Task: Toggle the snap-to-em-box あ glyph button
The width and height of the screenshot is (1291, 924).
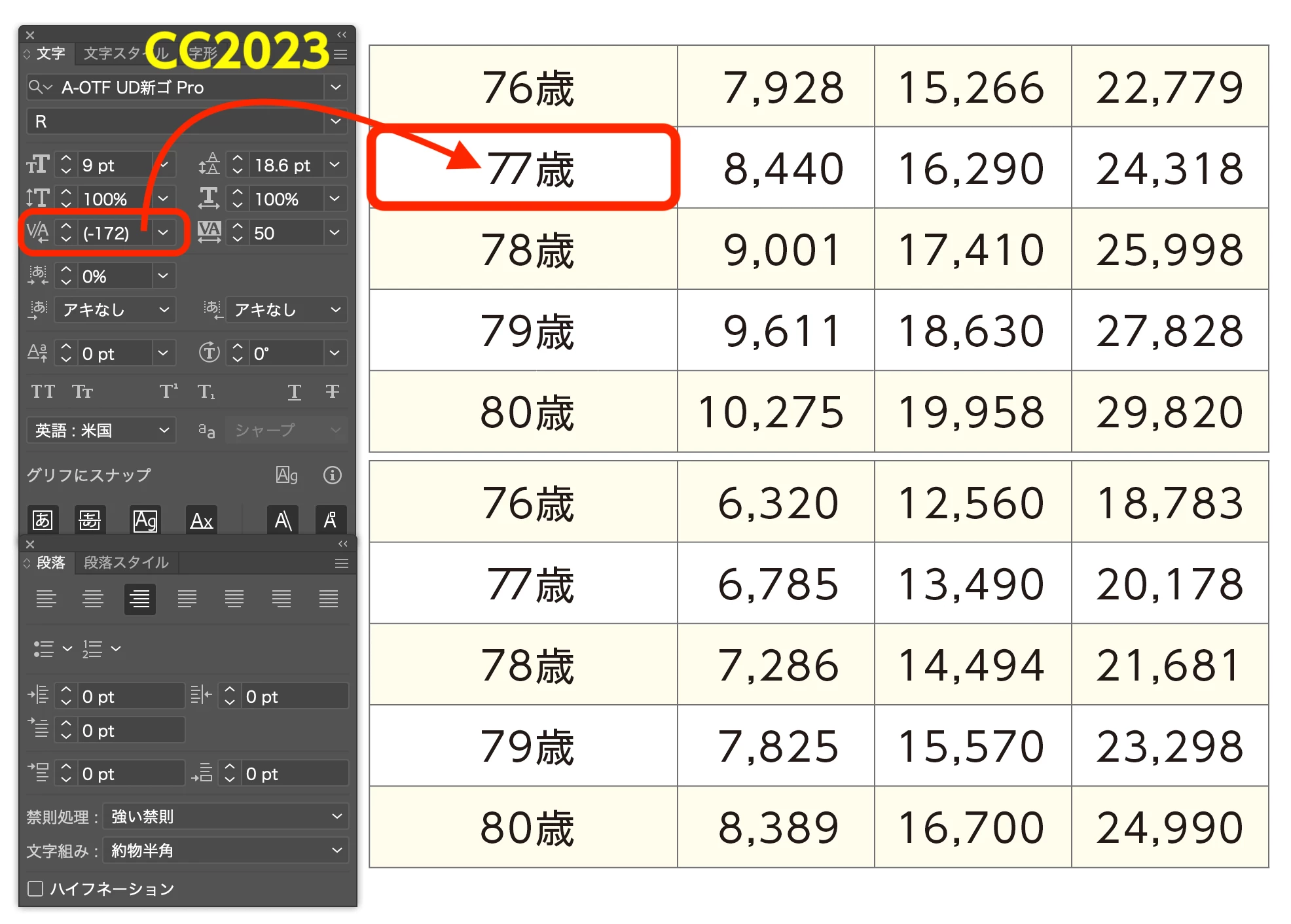Action: (43, 521)
